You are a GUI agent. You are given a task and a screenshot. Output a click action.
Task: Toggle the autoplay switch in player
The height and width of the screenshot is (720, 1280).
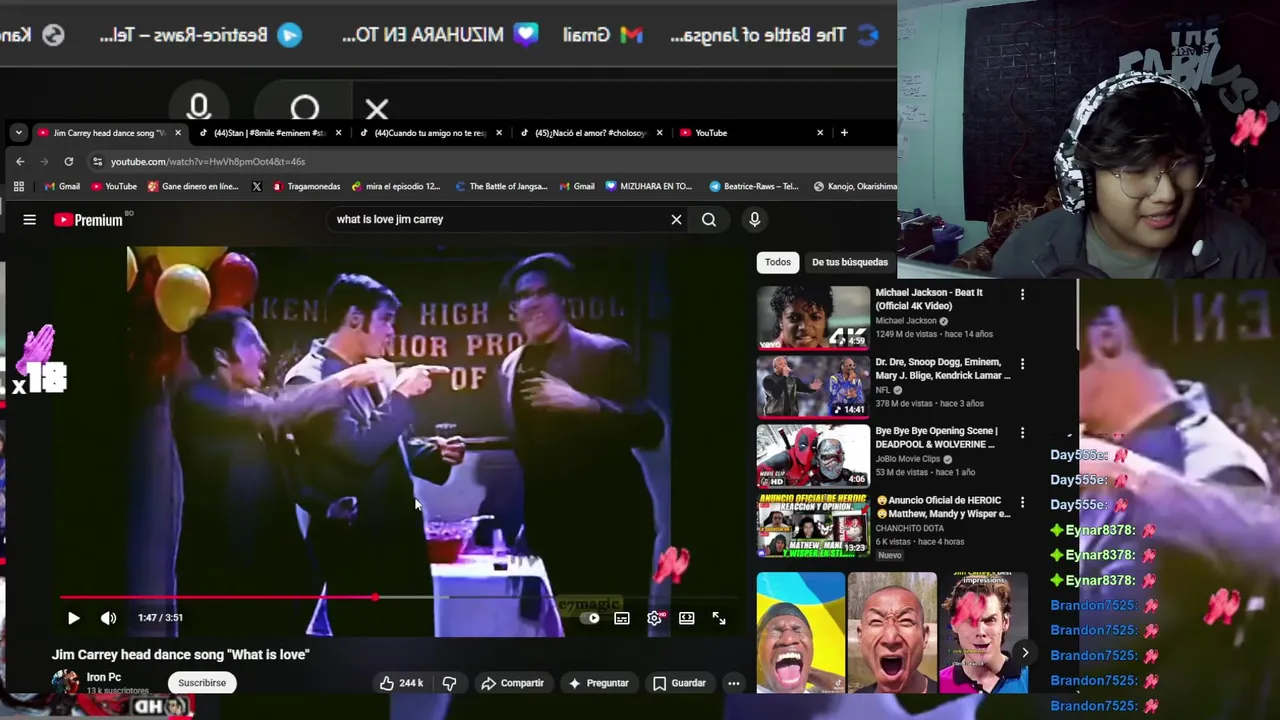tap(591, 618)
